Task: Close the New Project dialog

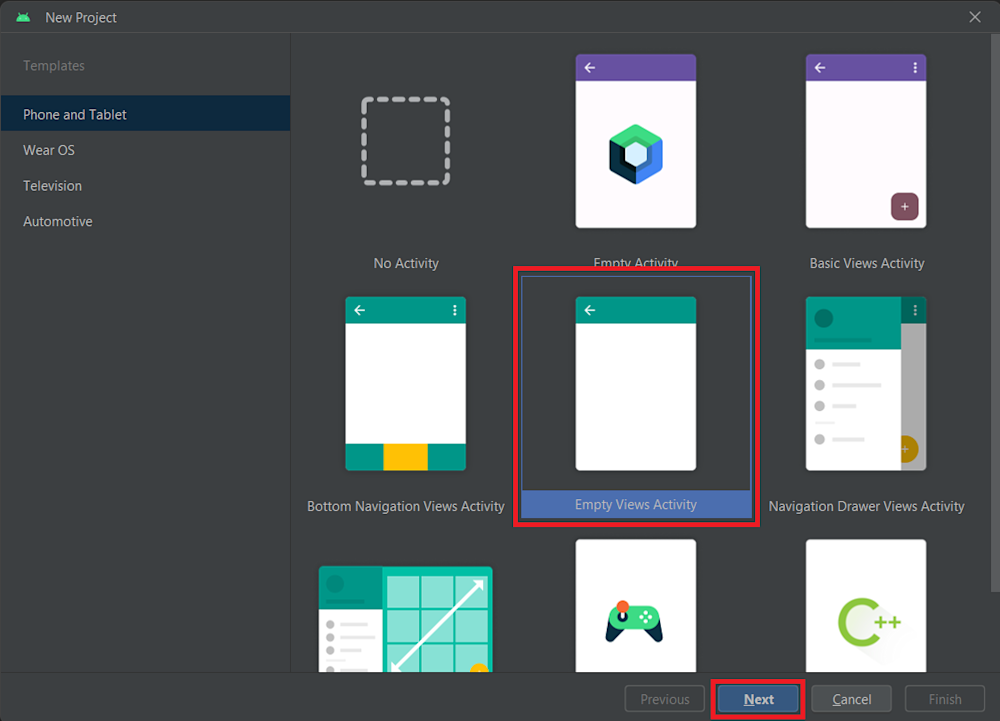Action: tap(975, 16)
